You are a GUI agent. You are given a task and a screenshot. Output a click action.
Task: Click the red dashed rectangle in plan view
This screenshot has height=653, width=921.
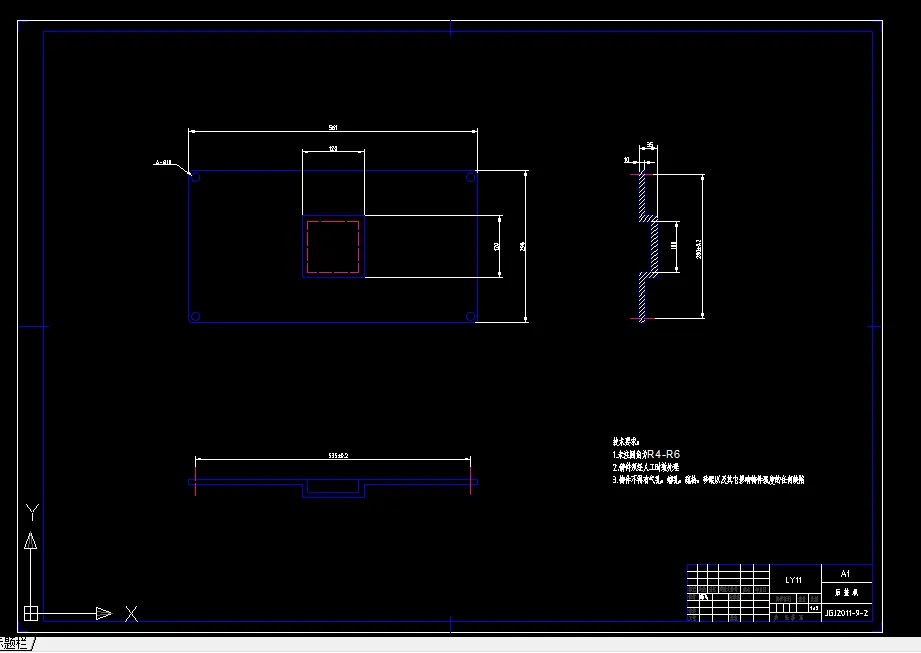click(333, 247)
